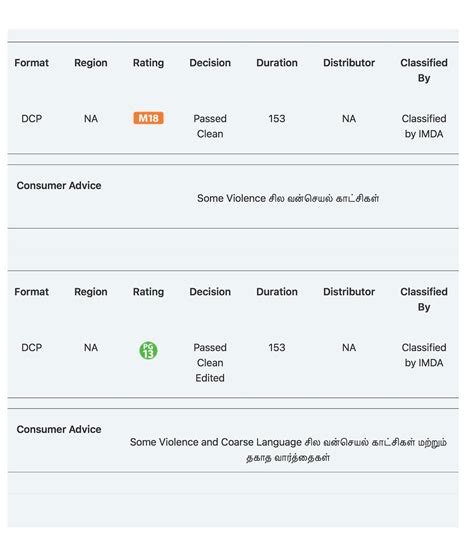The width and height of the screenshot is (474, 556).
Task: Click the Decision header in first table
Action: click(210, 63)
